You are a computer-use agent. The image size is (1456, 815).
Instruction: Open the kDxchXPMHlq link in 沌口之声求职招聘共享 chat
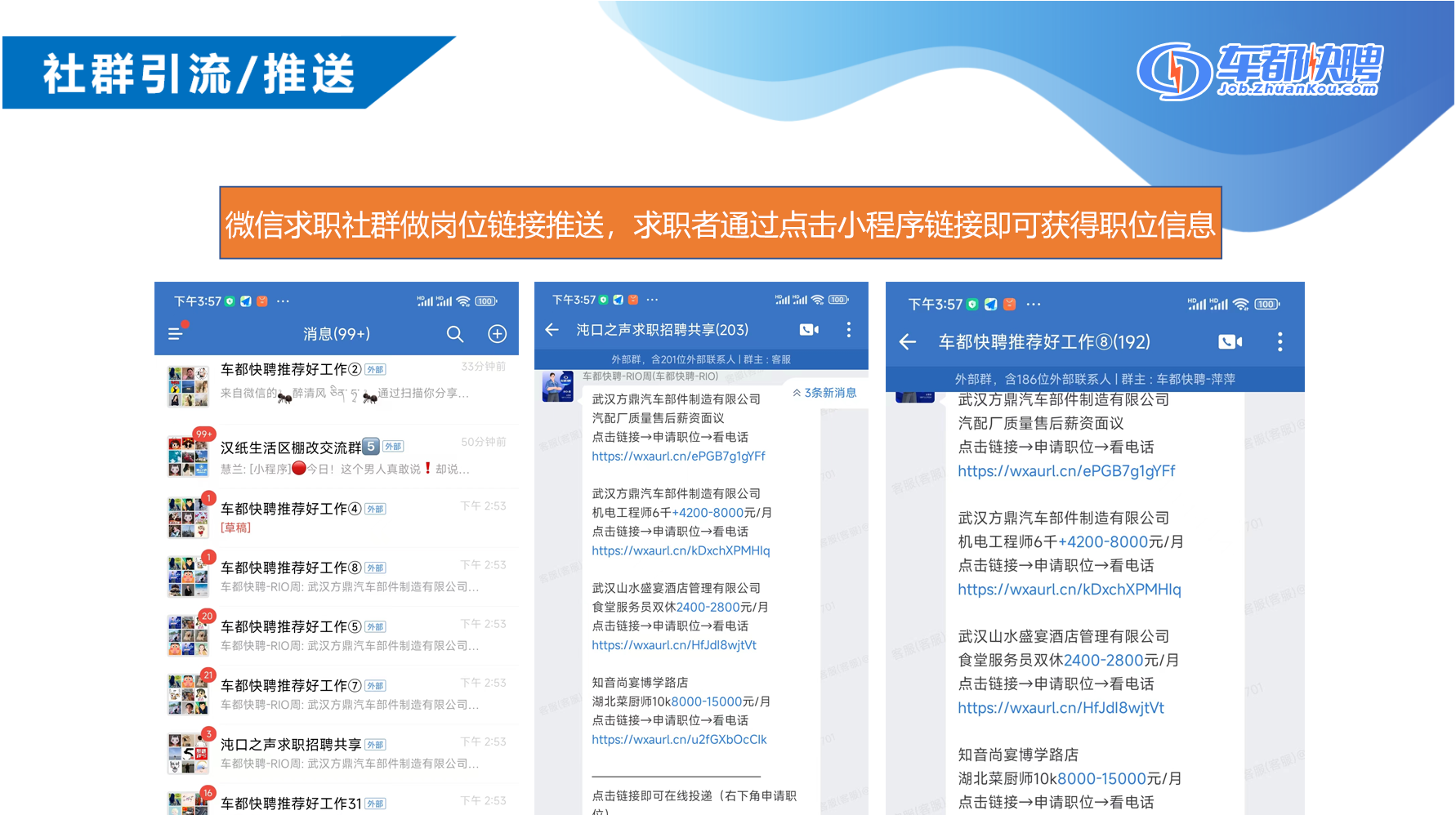click(681, 550)
